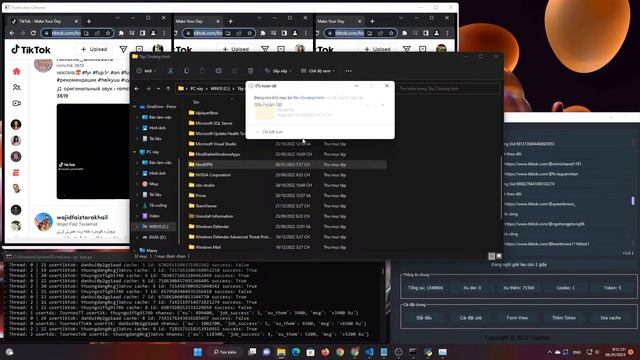The image size is (640, 360).
Task: Click the Rename icon in File Explorer toolbar
Action: click(218, 71)
